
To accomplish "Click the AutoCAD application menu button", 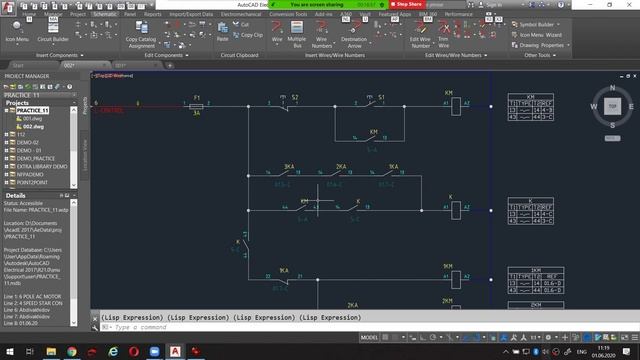I will 8,7.
